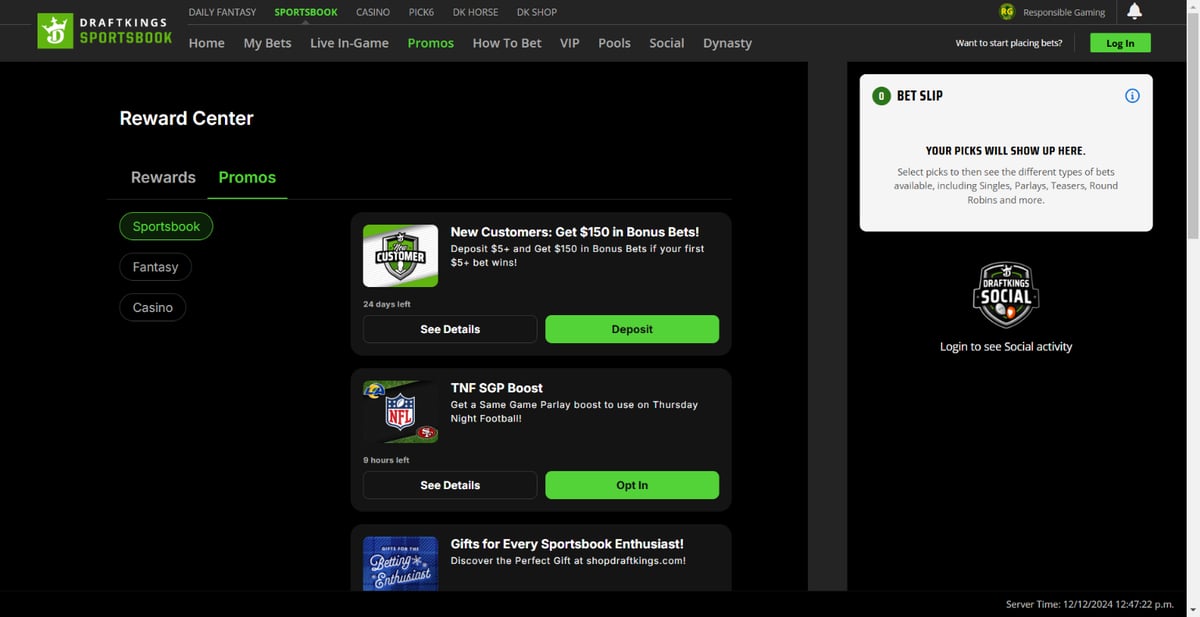Screen dimensions: 1200x617
Task: Filter promos by Casino pill
Action: [x=153, y=307]
